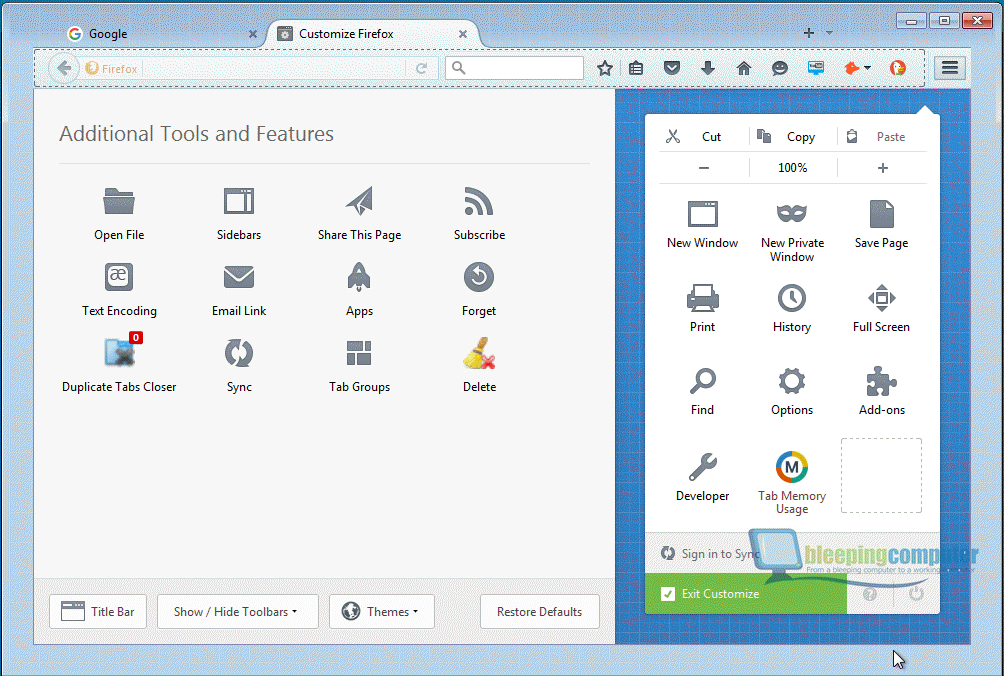The height and width of the screenshot is (676, 1004).
Task: Open the Show / Hide Toolbars dropdown
Action: 237,612
